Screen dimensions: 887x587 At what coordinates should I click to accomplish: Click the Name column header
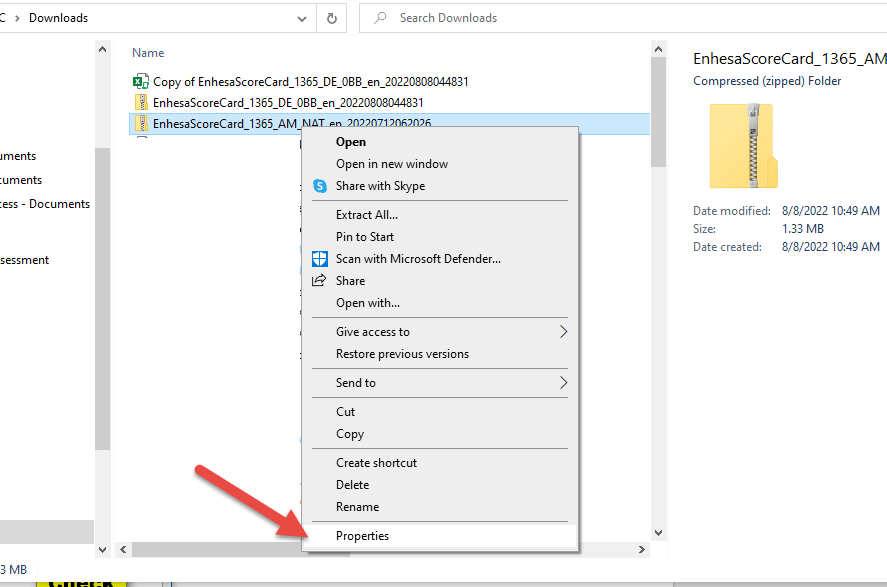click(x=148, y=53)
